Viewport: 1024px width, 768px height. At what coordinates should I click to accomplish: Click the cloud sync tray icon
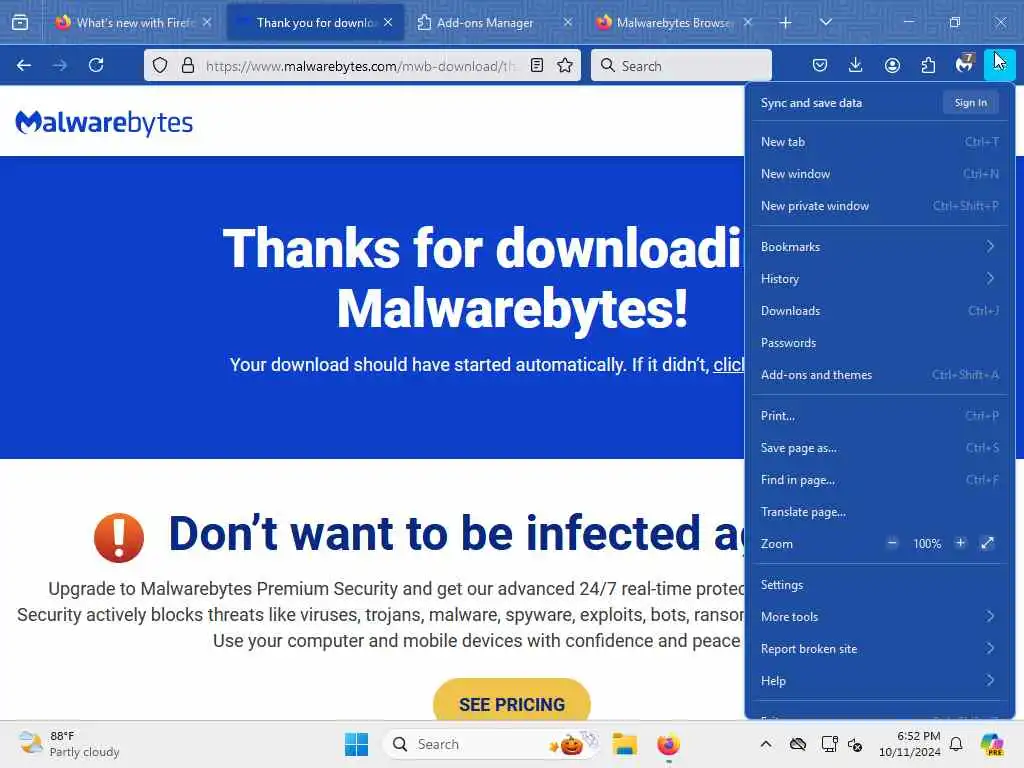(x=798, y=744)
